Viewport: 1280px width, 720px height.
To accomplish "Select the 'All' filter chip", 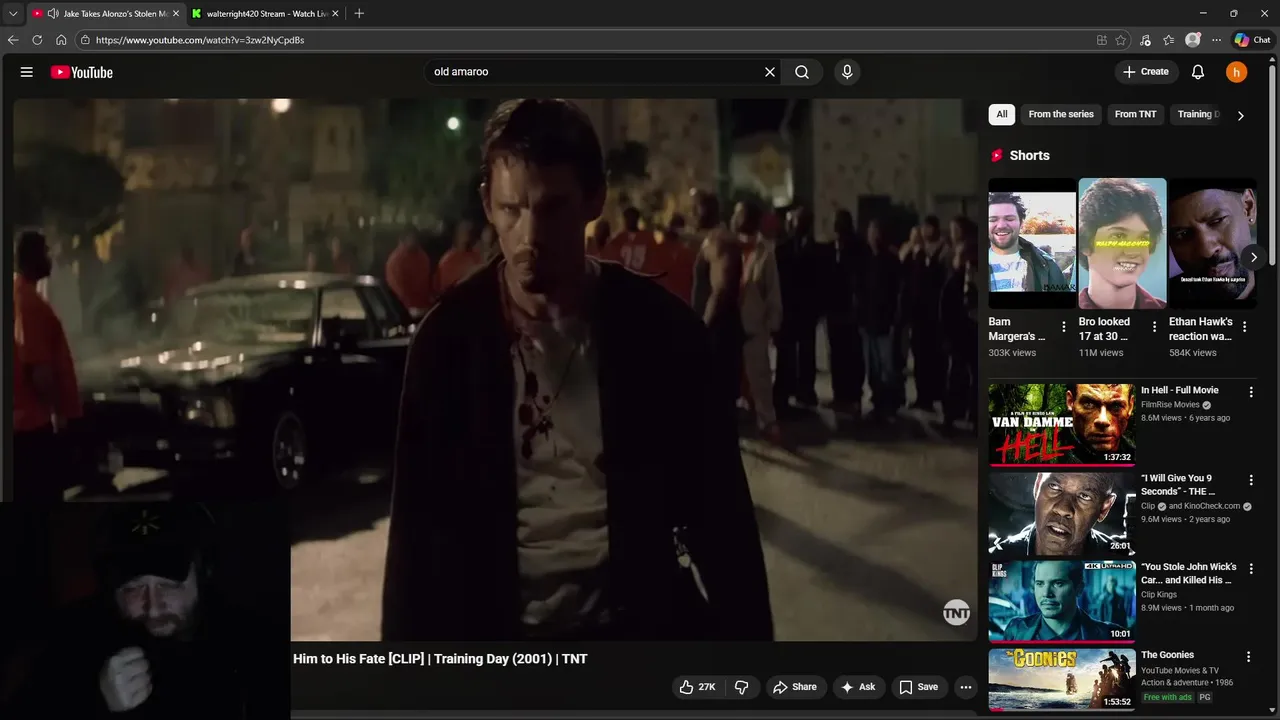I will 1002,114.
